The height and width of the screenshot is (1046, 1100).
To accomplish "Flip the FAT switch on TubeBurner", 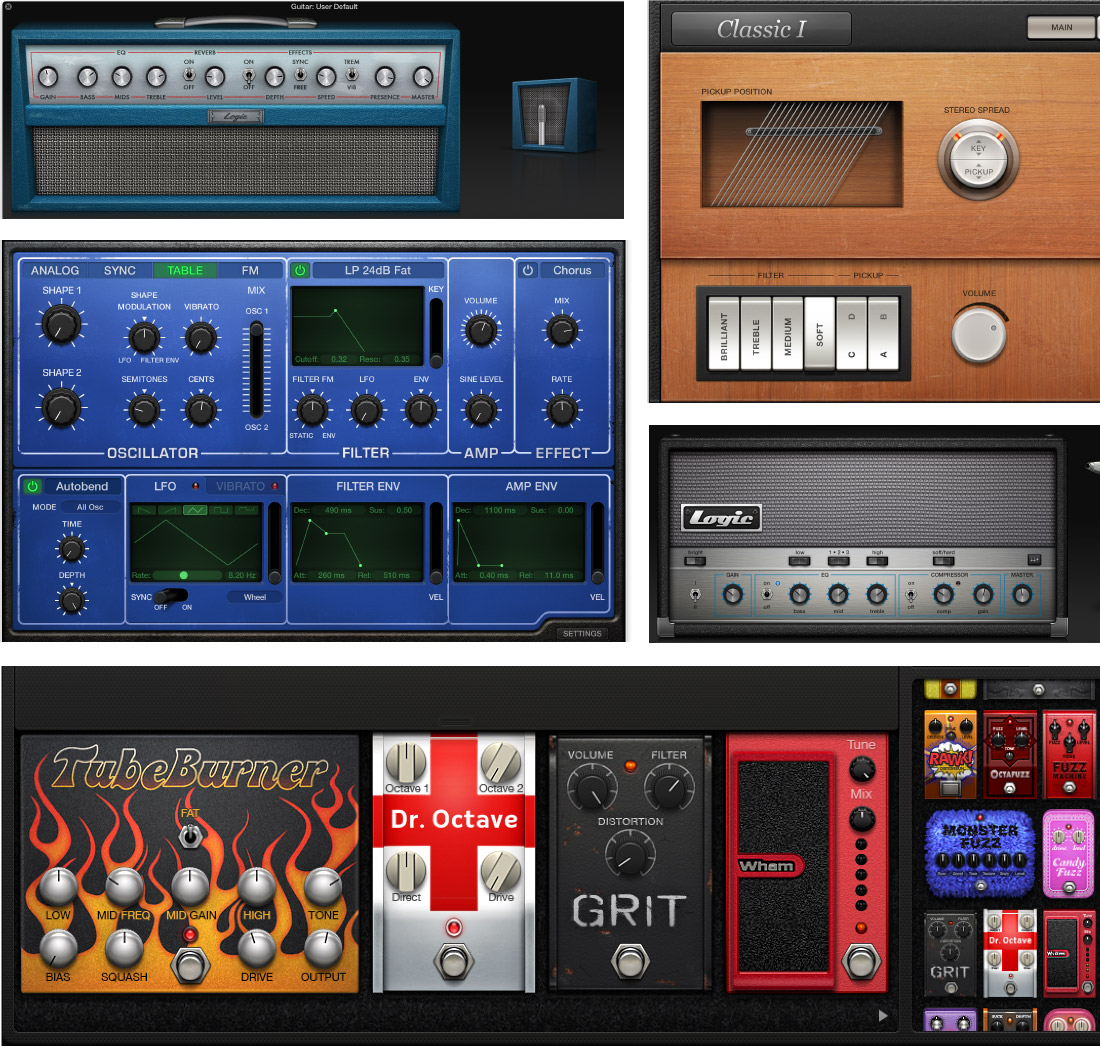I will pyautogui.click(x=190, y=835).
